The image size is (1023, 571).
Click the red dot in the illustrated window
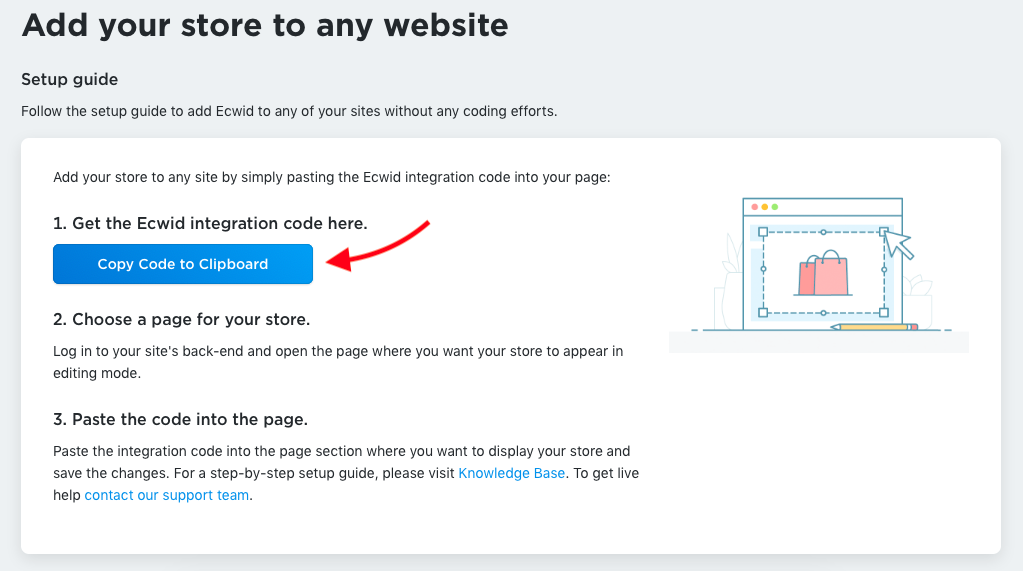click(754, 207)
